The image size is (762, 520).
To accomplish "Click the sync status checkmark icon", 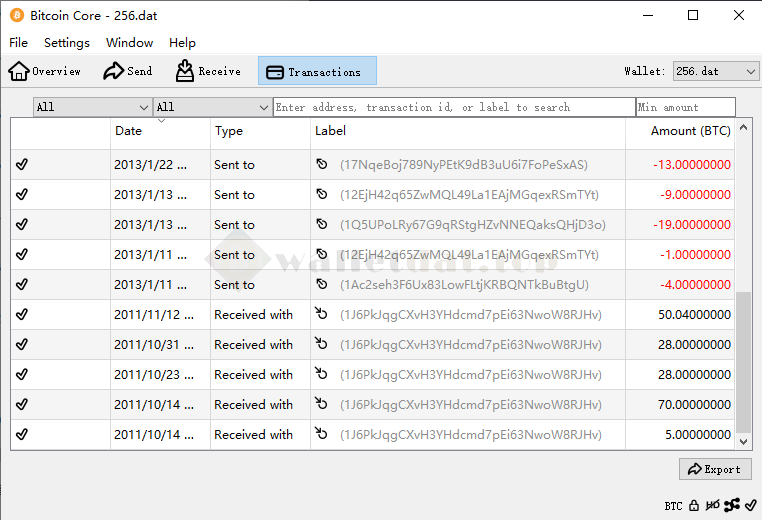I will pos(752,506).
